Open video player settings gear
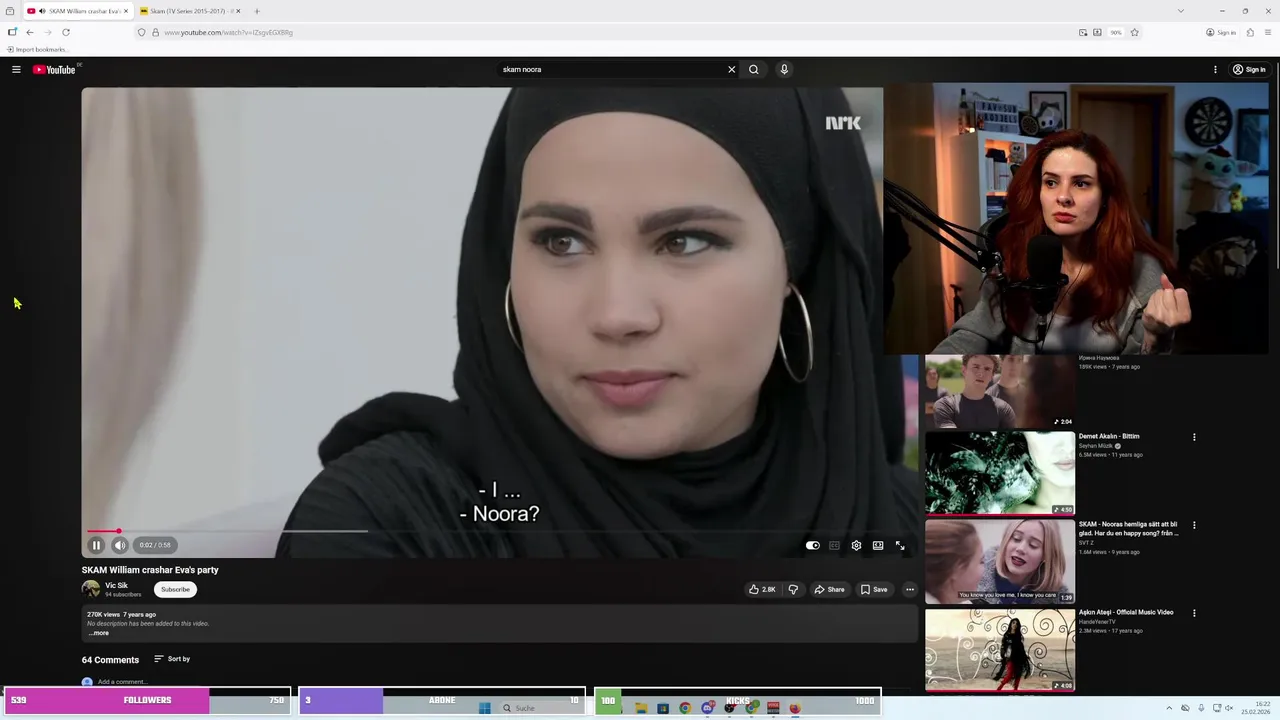1280x720 pixels. point(856,545)
